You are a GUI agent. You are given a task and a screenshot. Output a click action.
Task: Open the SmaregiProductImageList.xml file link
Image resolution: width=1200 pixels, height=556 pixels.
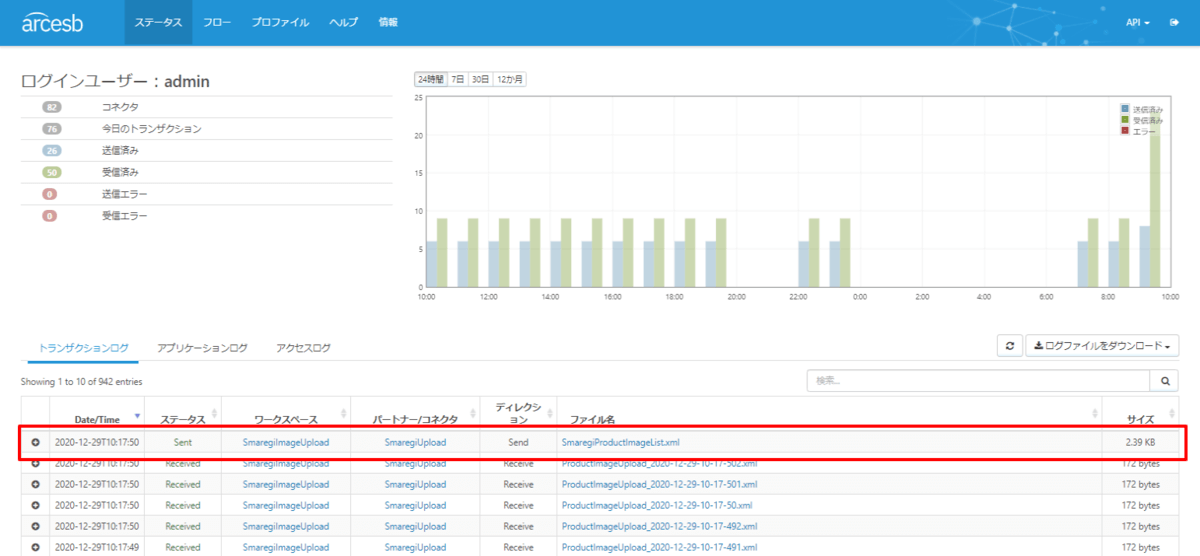point(620,442)
